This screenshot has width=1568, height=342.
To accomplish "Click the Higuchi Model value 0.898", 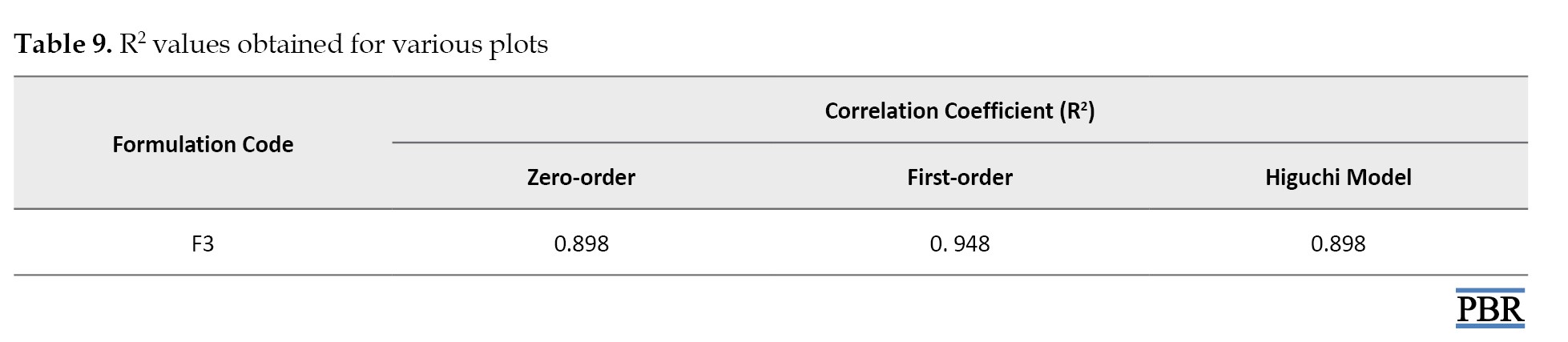I will (1338, 243).
